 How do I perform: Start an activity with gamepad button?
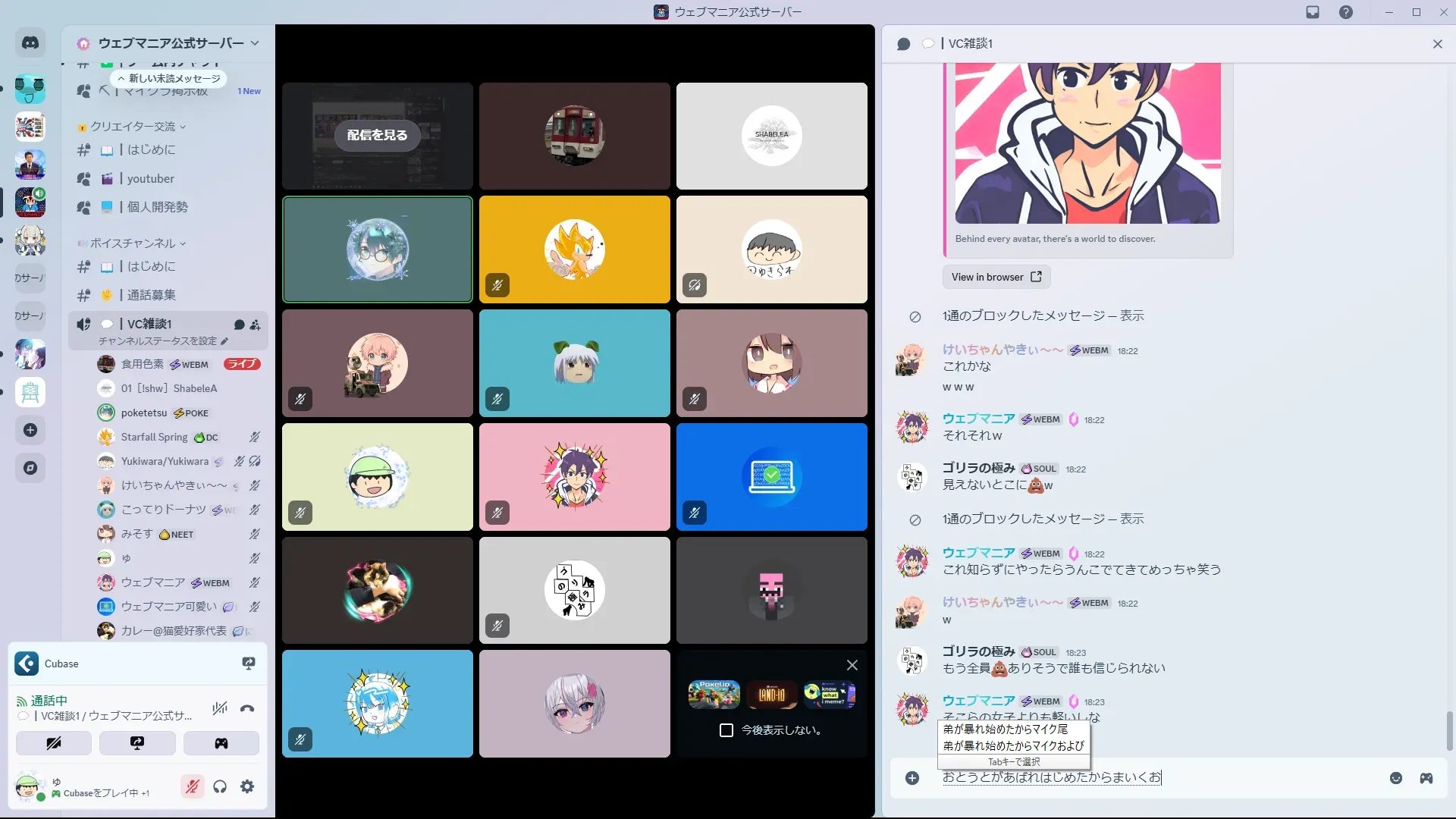(x=221, y=743)
